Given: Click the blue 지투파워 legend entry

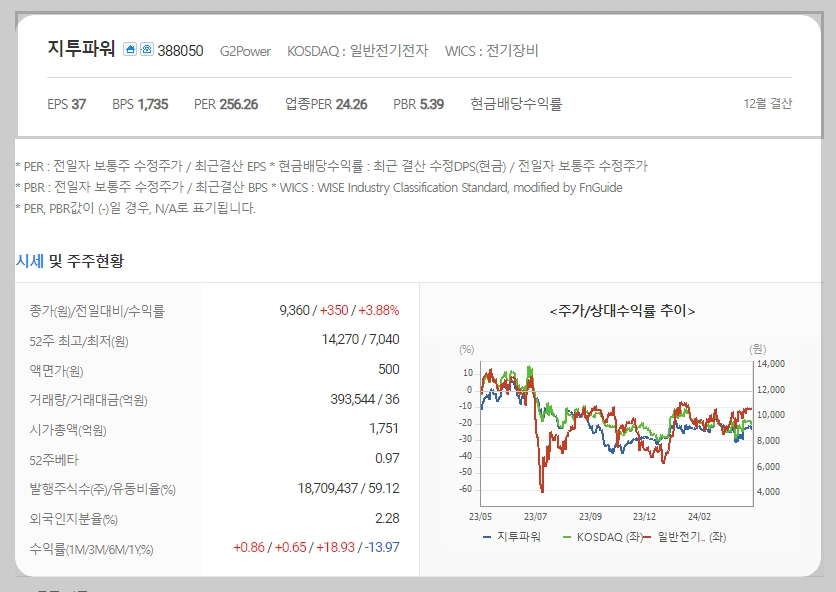Looking at the screenshot, I should 512,537.
